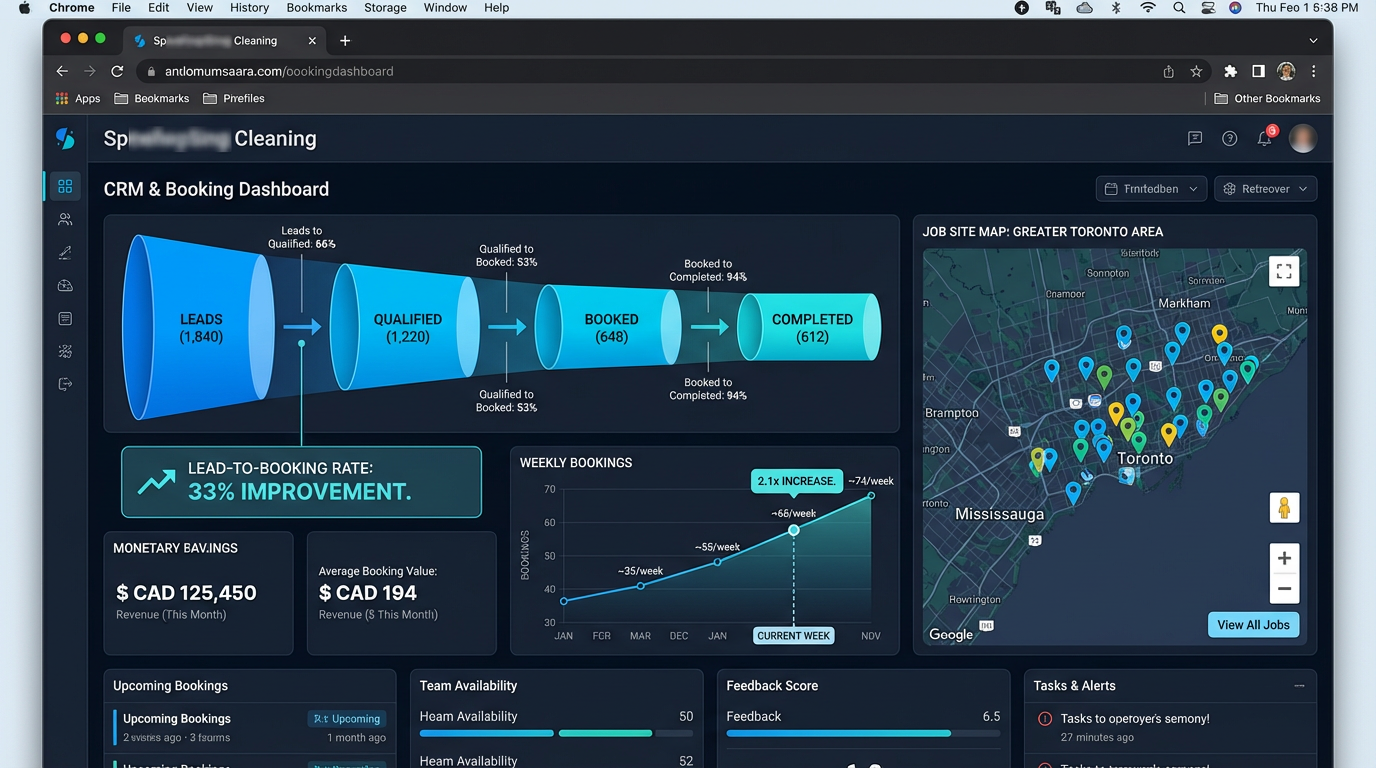
Task: Zoom out on the job site map
Action: point(1284,588)
